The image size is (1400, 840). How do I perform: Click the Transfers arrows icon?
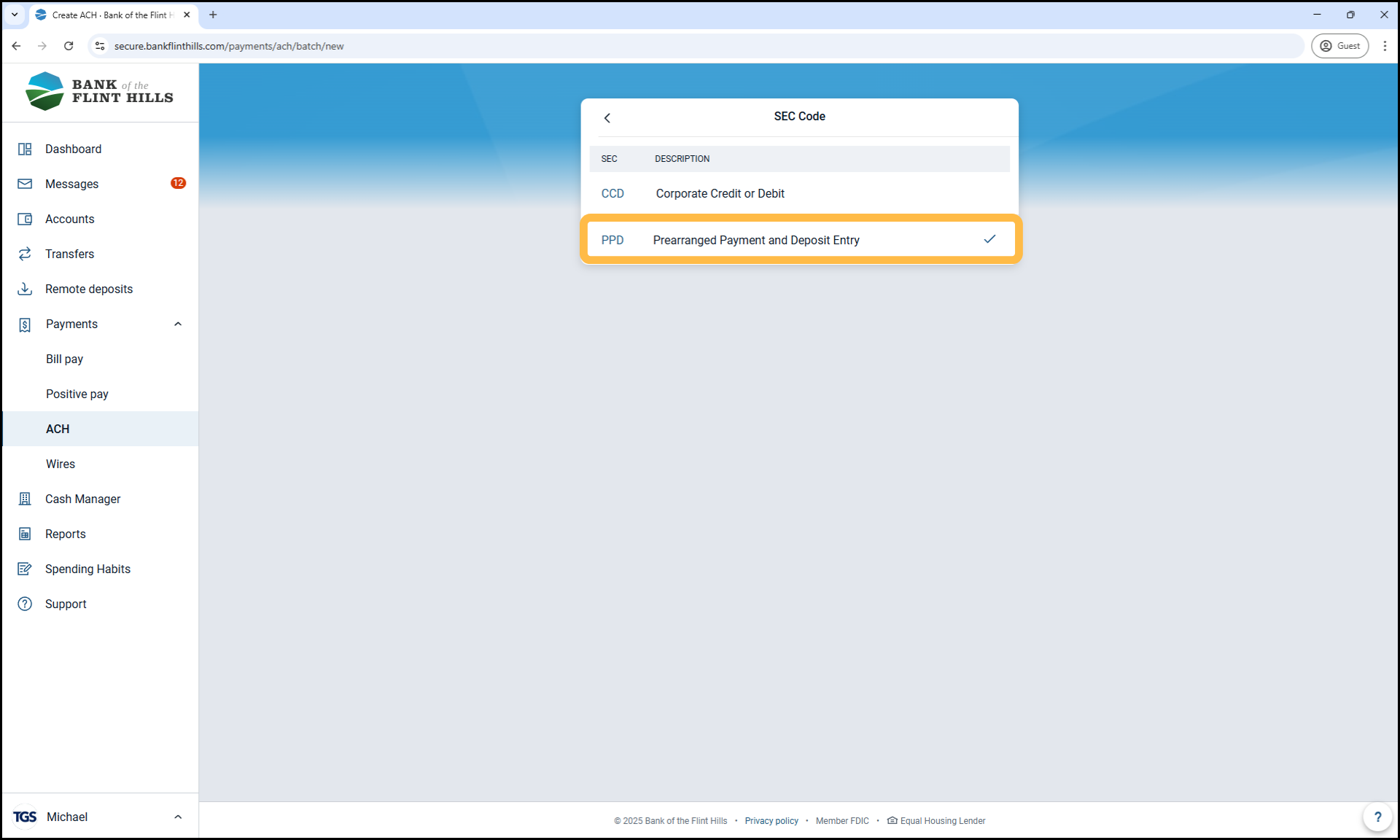tap(25, 254)
